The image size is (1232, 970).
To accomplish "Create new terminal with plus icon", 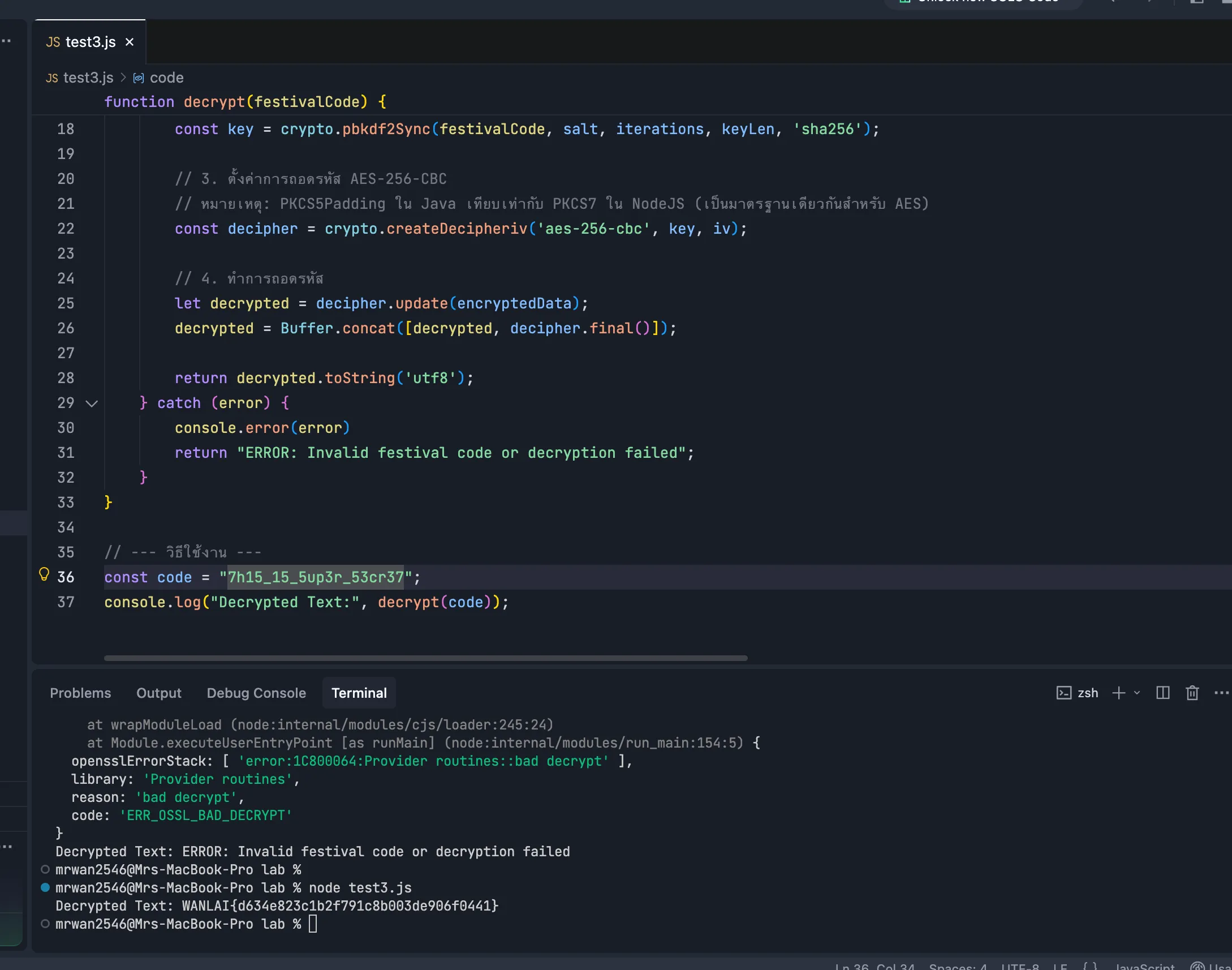I will (x=1118, y=693).
